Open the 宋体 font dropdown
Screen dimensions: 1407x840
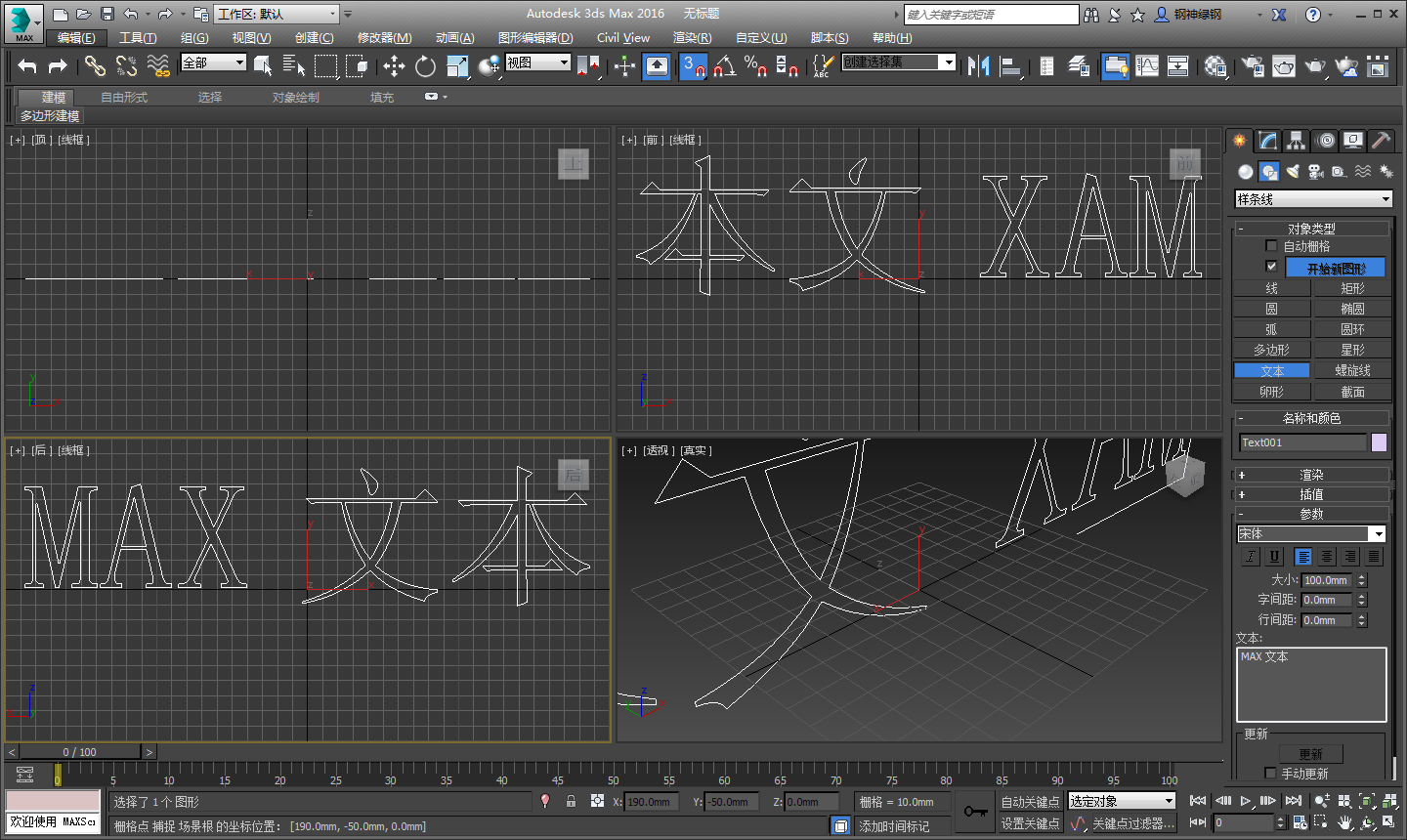[1377, 533]
